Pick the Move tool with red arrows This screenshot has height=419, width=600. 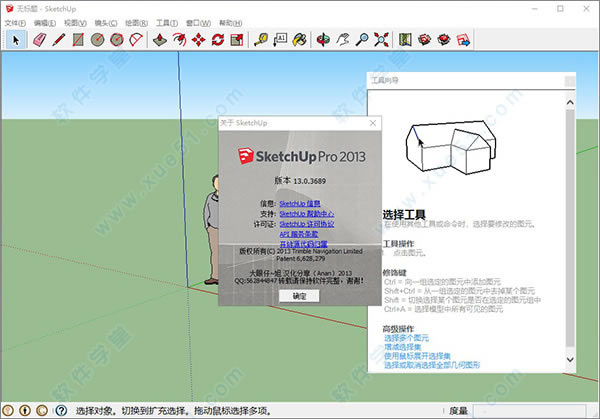pyautogui.click(x=199, y=40)
